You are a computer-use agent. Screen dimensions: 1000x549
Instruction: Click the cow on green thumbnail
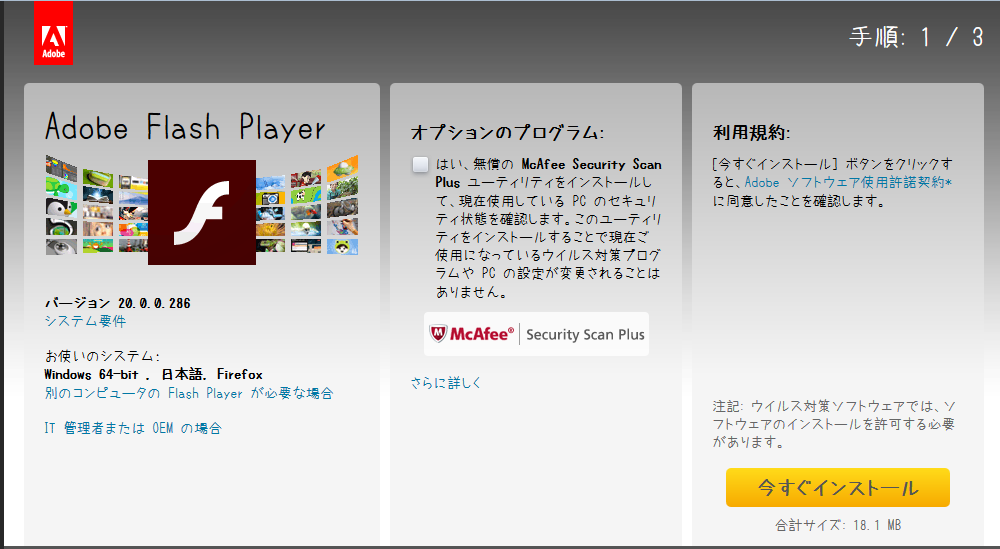point(306,195)
